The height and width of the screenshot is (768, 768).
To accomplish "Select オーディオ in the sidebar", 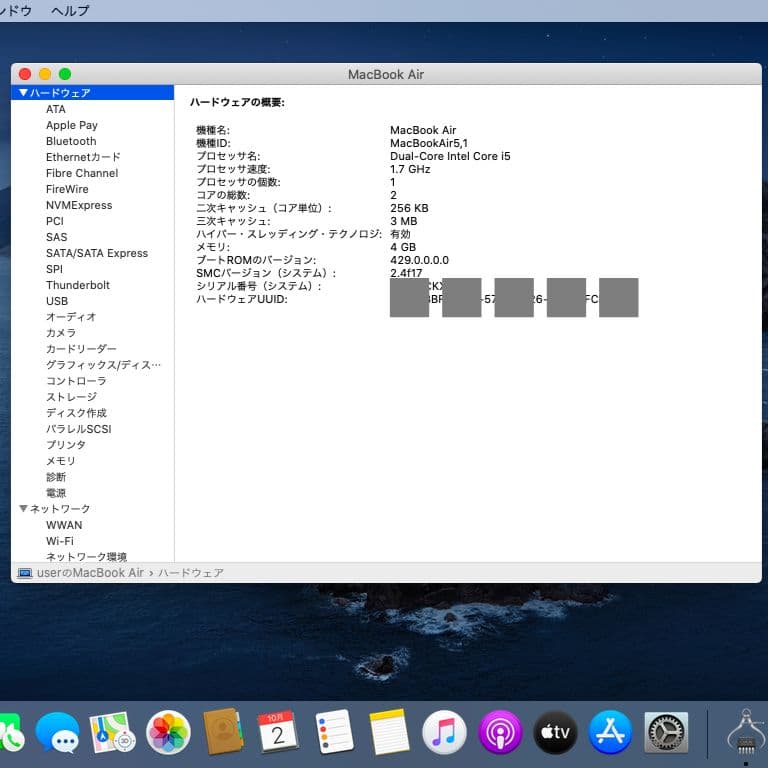I will pyautogui.click(x=71, y=317).
